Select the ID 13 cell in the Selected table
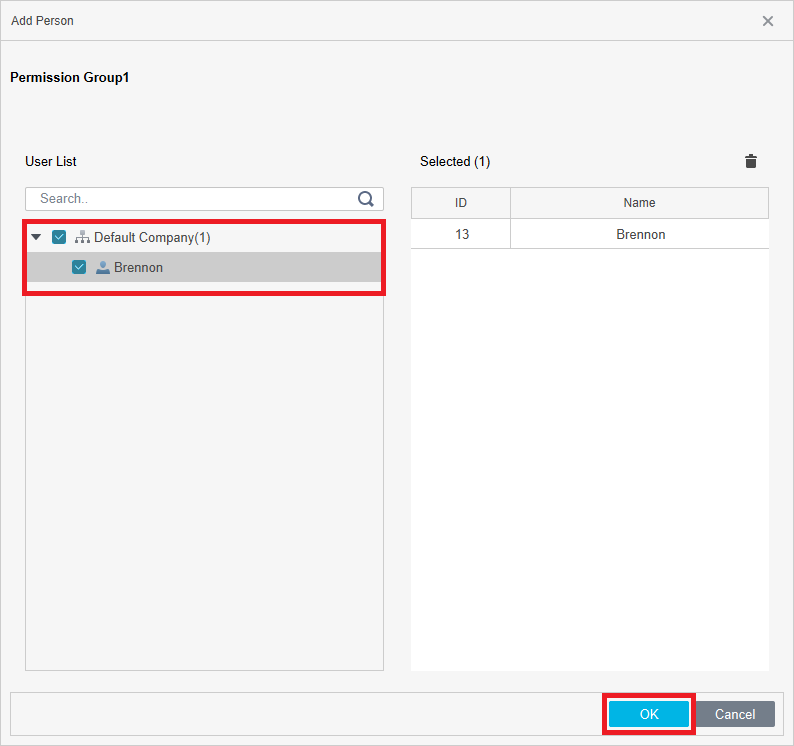Screen dimensions: 794x746 coord(461,234)
